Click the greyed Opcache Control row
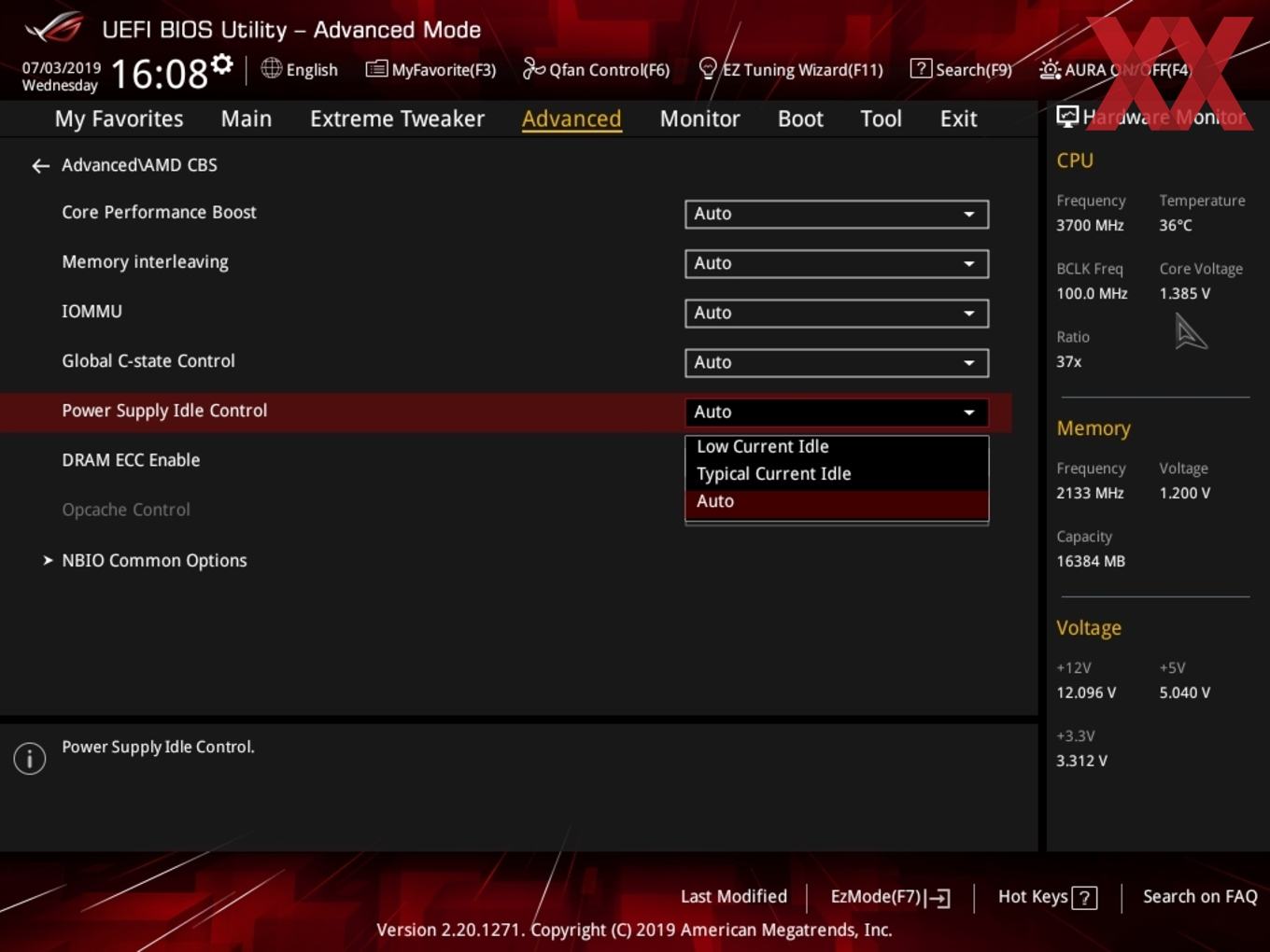Image resolution: width=1270 pixels, height=952 pixels. tap(126, 510)
